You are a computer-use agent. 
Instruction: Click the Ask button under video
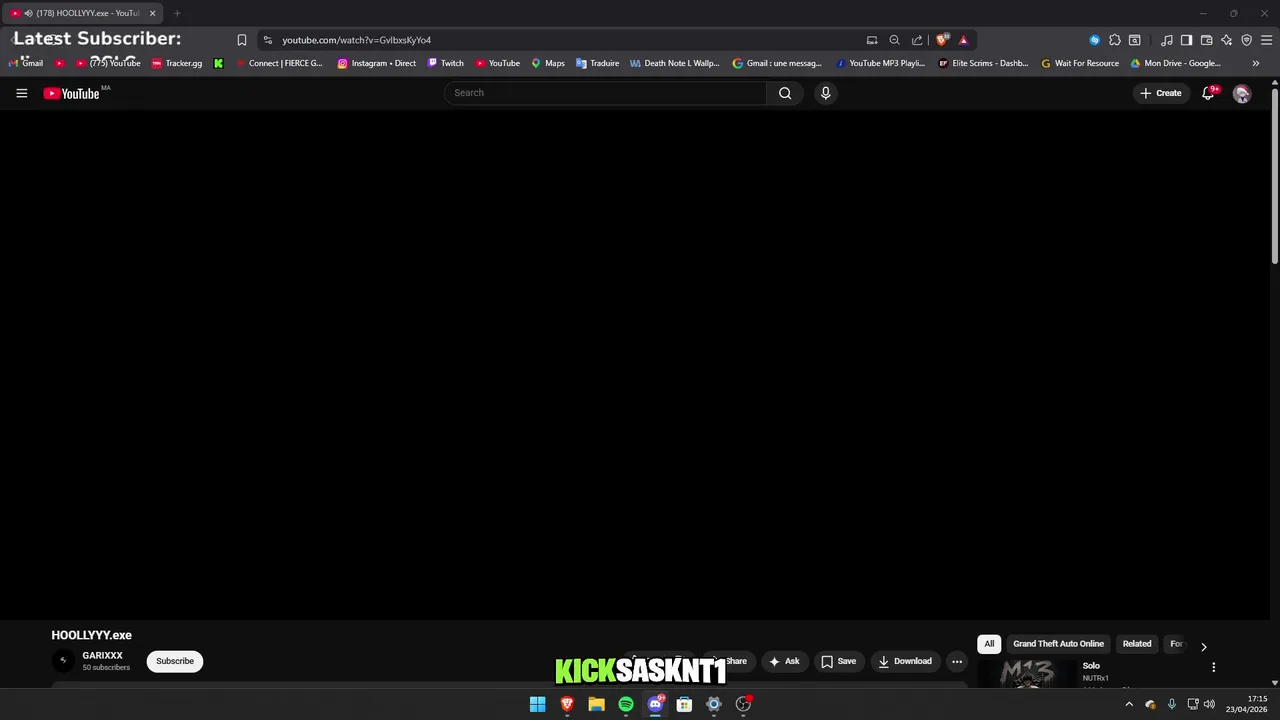pos(784,661)
